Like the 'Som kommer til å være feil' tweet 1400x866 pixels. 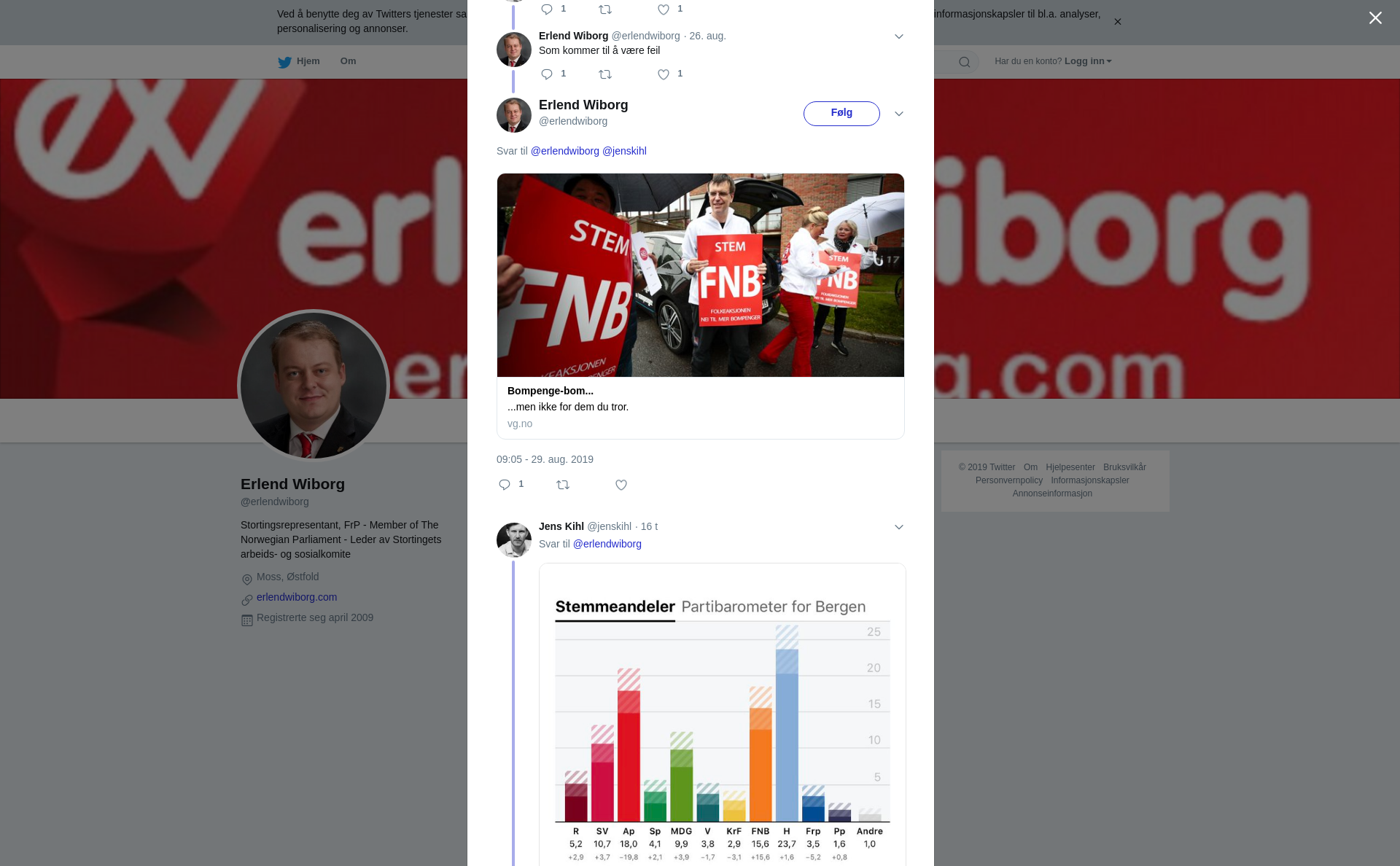[x=664, y=74]
